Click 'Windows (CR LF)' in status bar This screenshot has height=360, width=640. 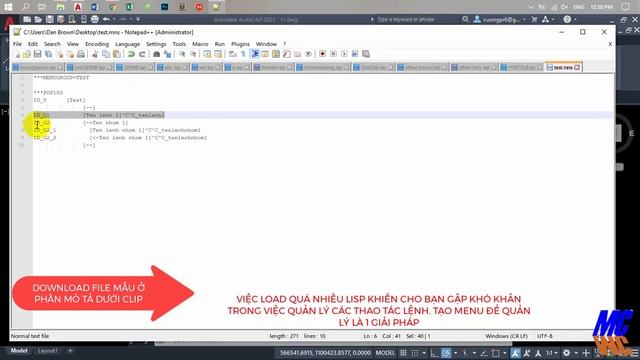tap(507, 336)
